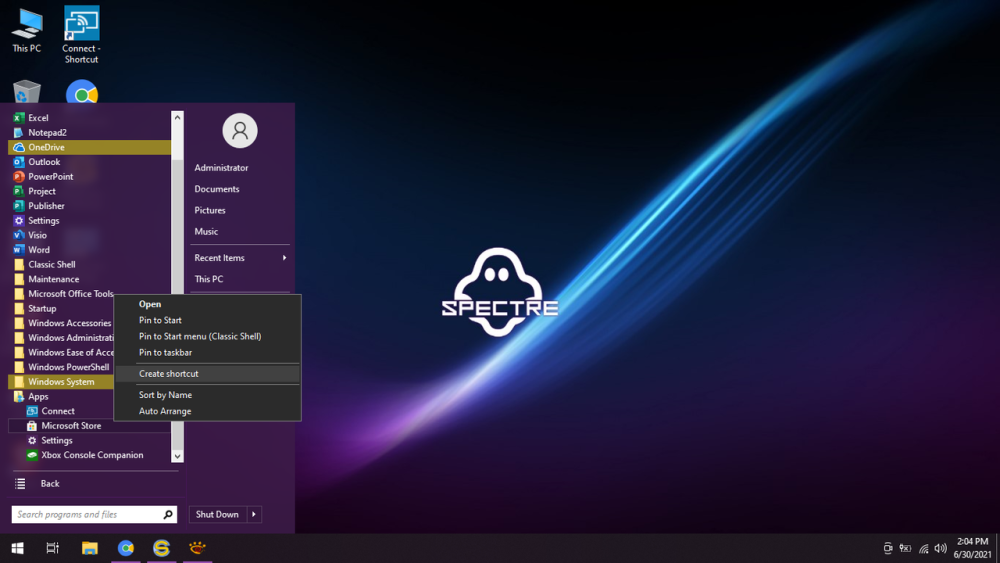
Task: Open the network icon in system tray
Action: click(923, 548)
